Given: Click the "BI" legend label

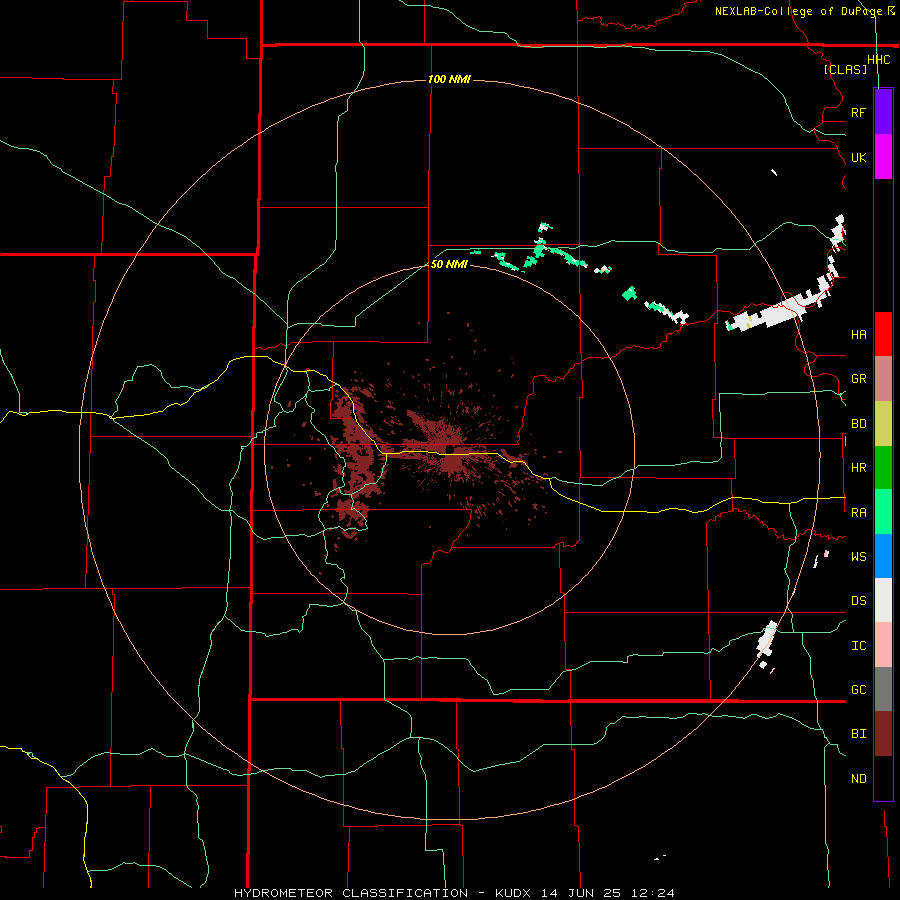Looking at the screenshot, I should tap(858, 734).
